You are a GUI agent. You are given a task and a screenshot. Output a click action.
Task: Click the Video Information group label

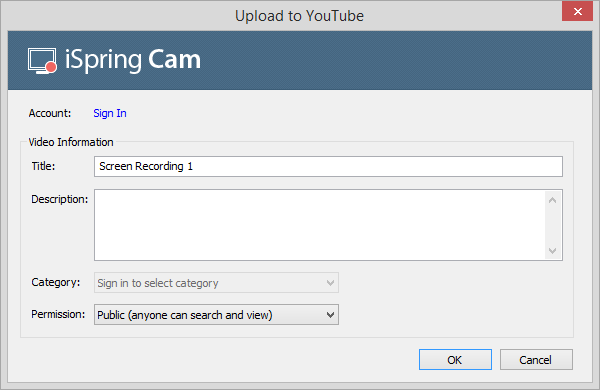71,142
